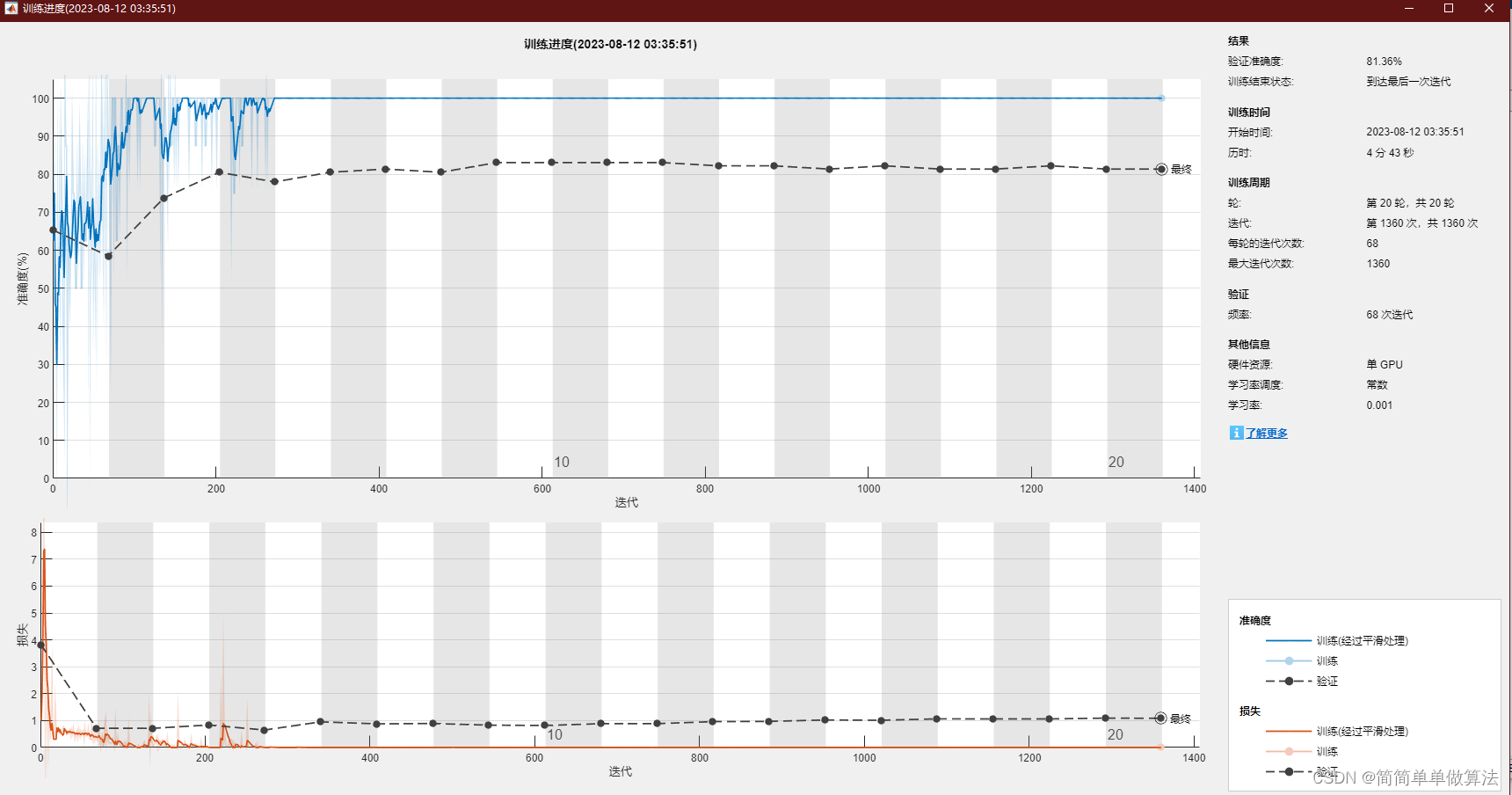Click 训练(经过平滑处理) under the 损失 legend

coord(1363,732)
